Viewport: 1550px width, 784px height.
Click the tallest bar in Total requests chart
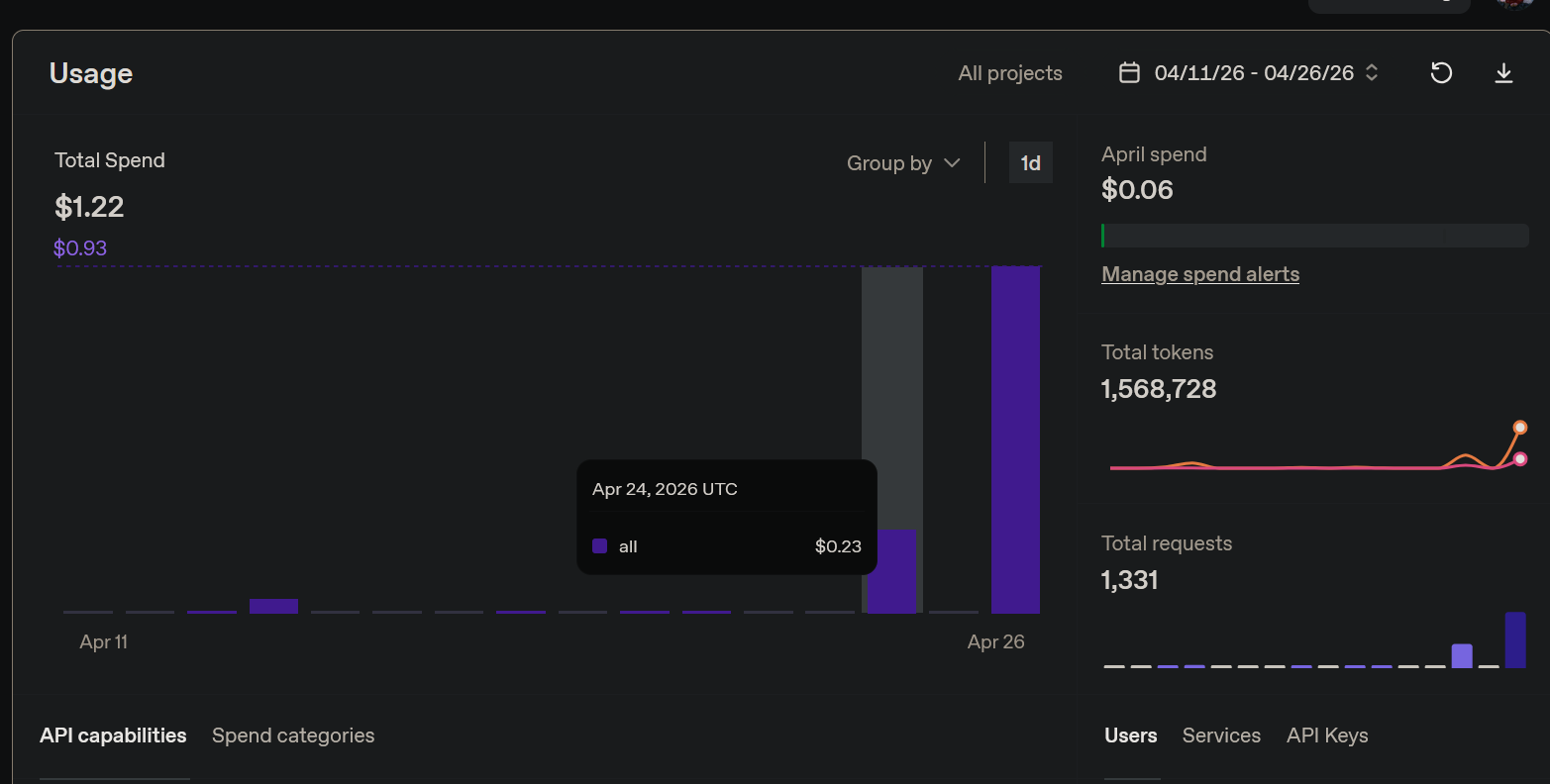(1515, 639)
